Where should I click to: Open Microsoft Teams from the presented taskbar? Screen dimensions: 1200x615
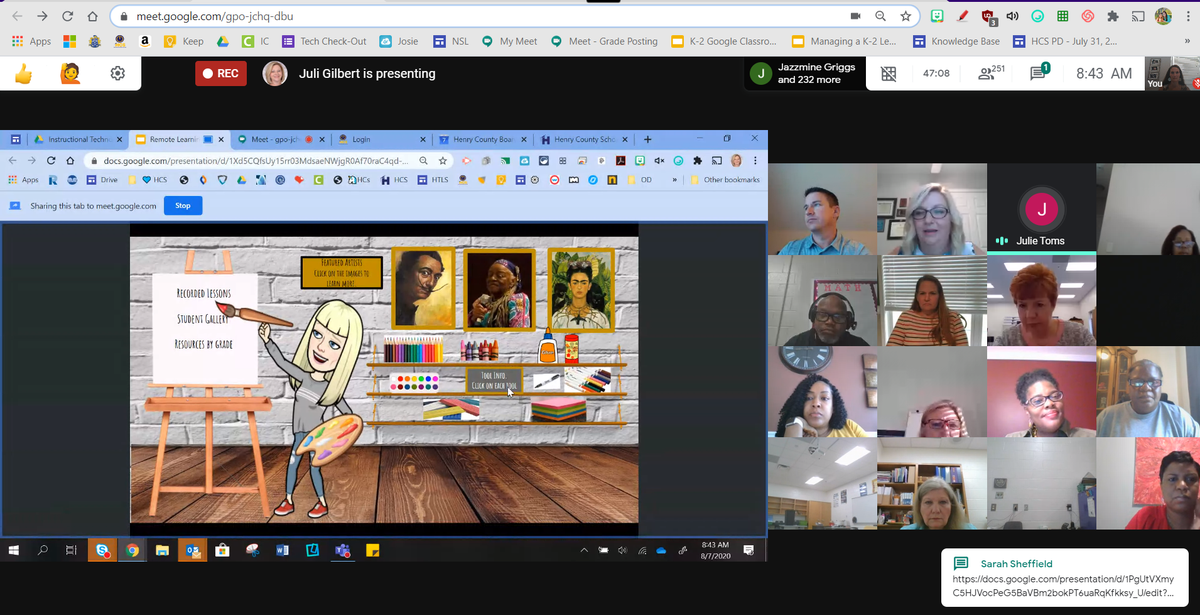coord(342,550)
